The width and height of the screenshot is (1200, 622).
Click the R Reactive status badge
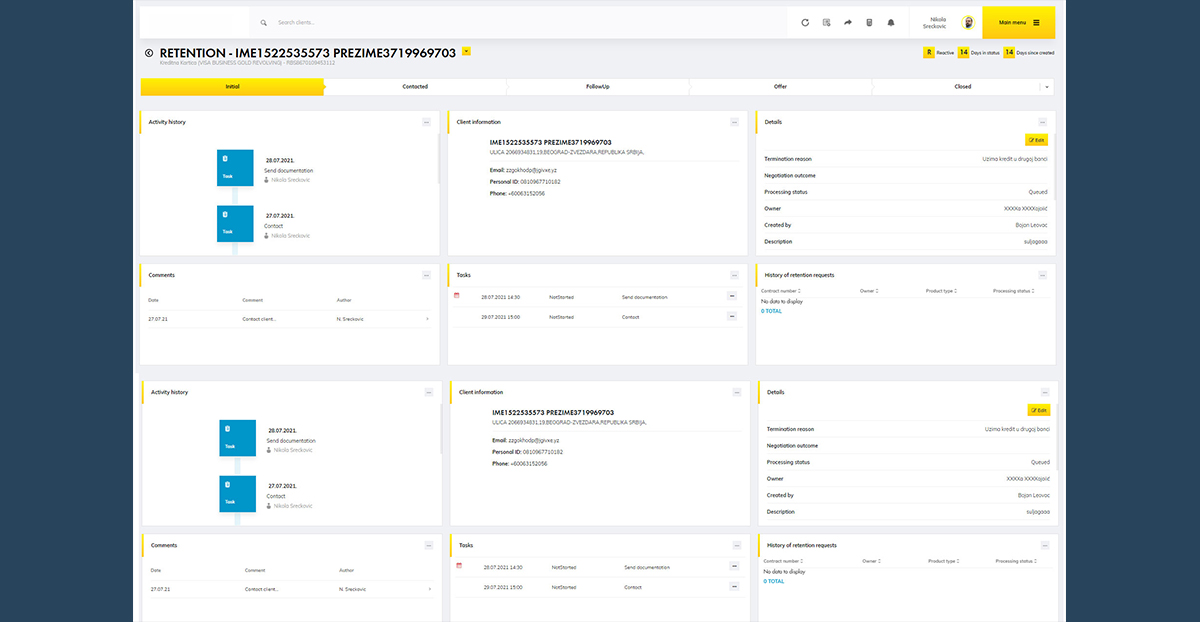[x=929, y=52]
